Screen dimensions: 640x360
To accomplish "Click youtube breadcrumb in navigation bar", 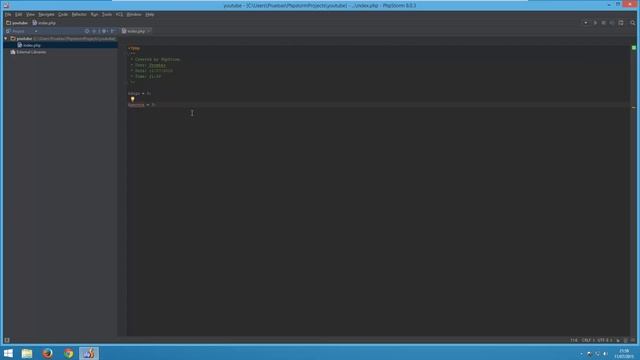I will pyautogui.click(x=17, y=23).
